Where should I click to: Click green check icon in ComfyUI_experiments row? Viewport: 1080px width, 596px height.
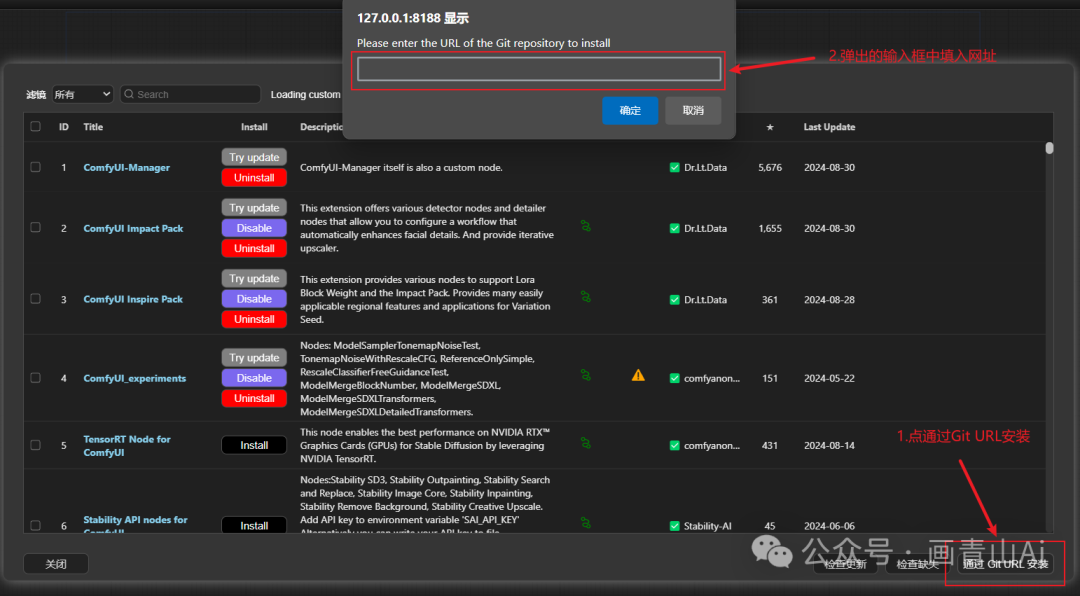pyautogui.click(x=674, y=378)
